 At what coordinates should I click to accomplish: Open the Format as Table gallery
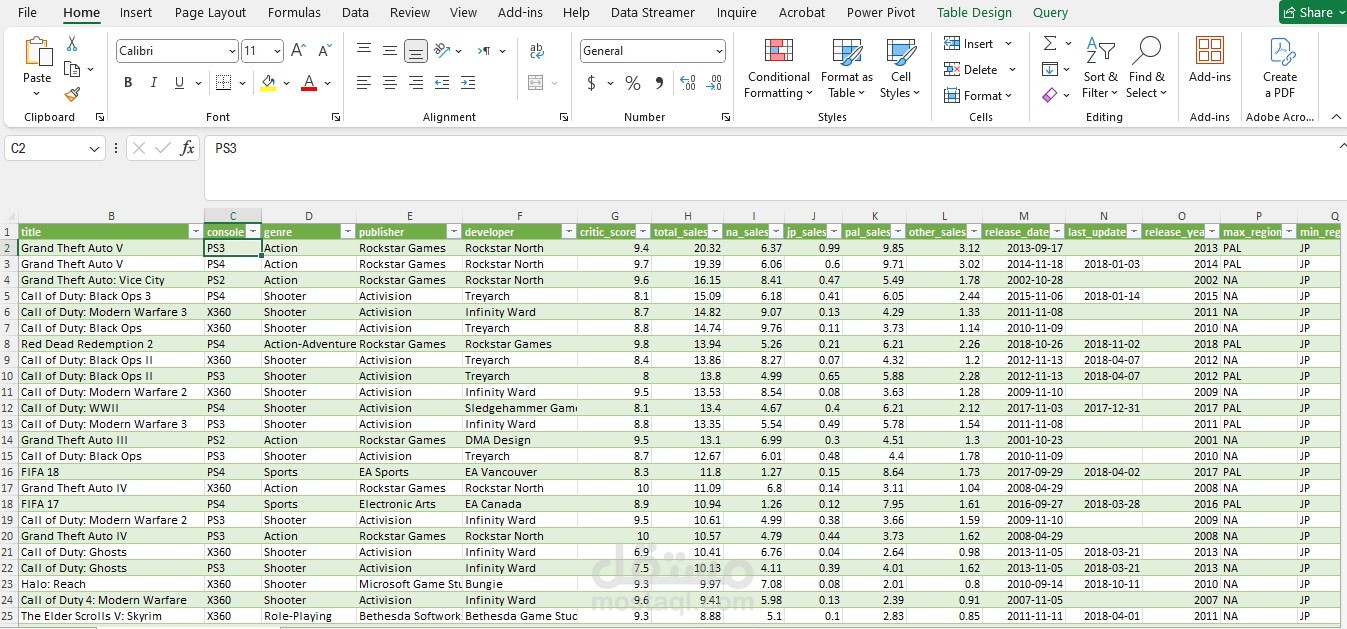(x=847, y=68)
